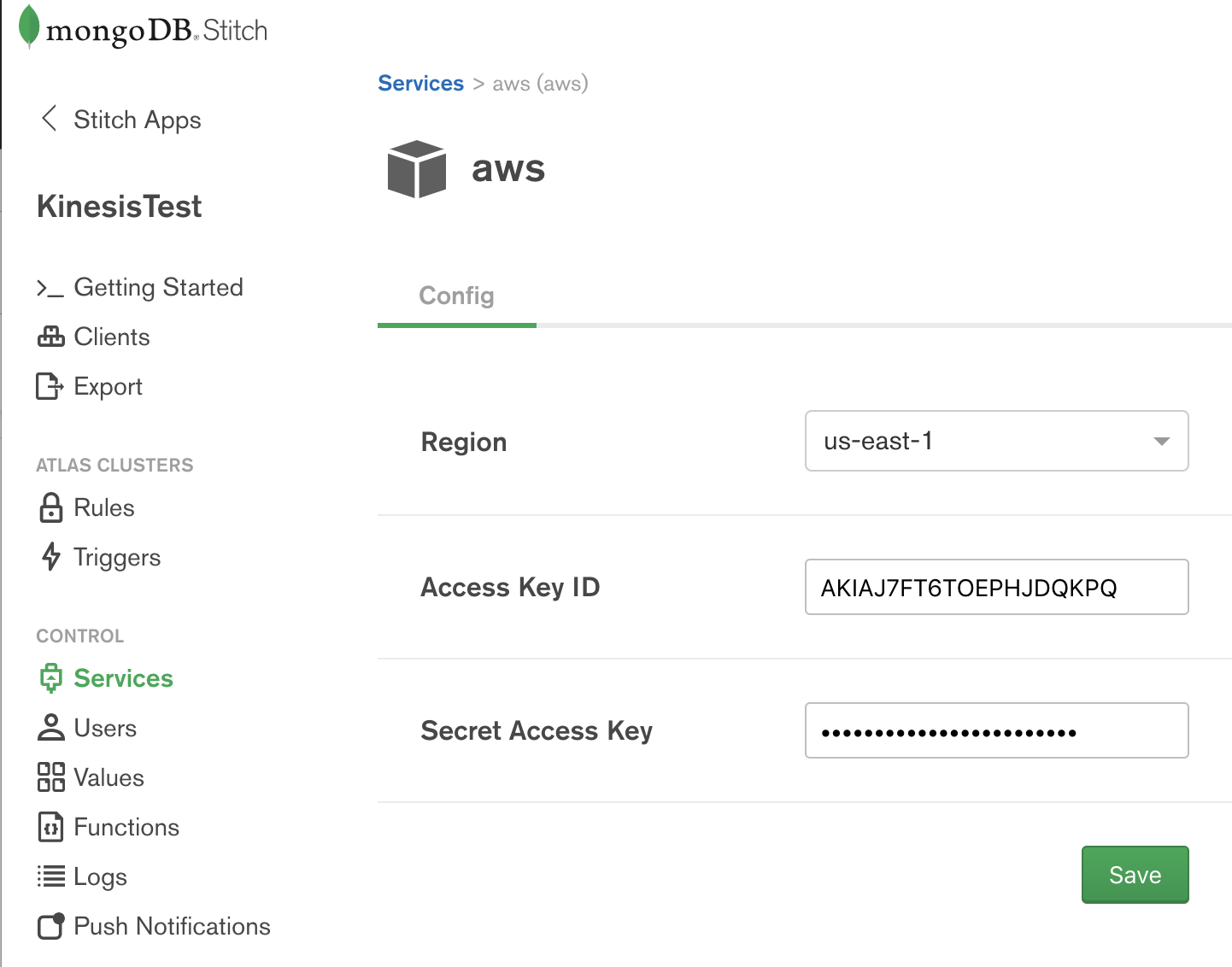Click the Triggers lightning bolt icon
1232x967 pixels.
click(51, 557)
